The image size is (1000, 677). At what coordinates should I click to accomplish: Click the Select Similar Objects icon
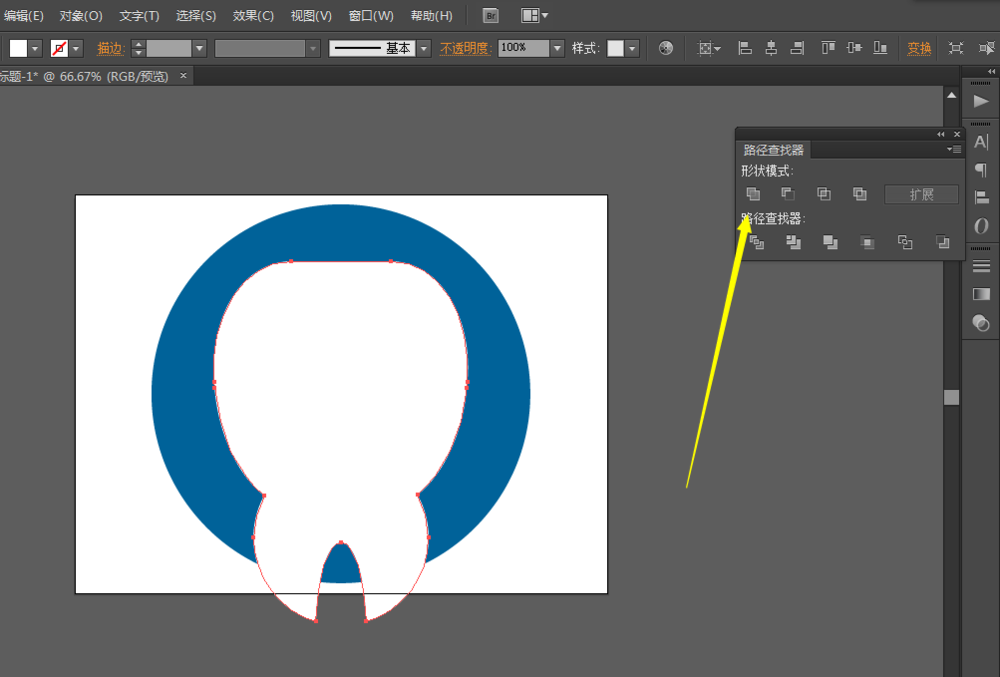click(x=987, y=48)
